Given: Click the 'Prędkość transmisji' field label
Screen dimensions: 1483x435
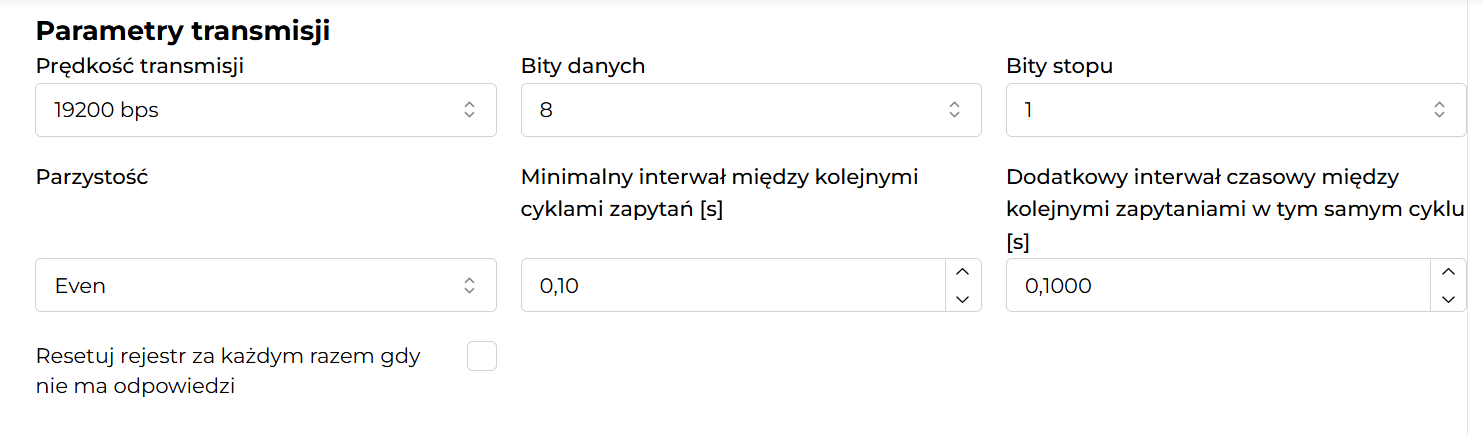Looking at the screenshot, I should coord(140,66).
